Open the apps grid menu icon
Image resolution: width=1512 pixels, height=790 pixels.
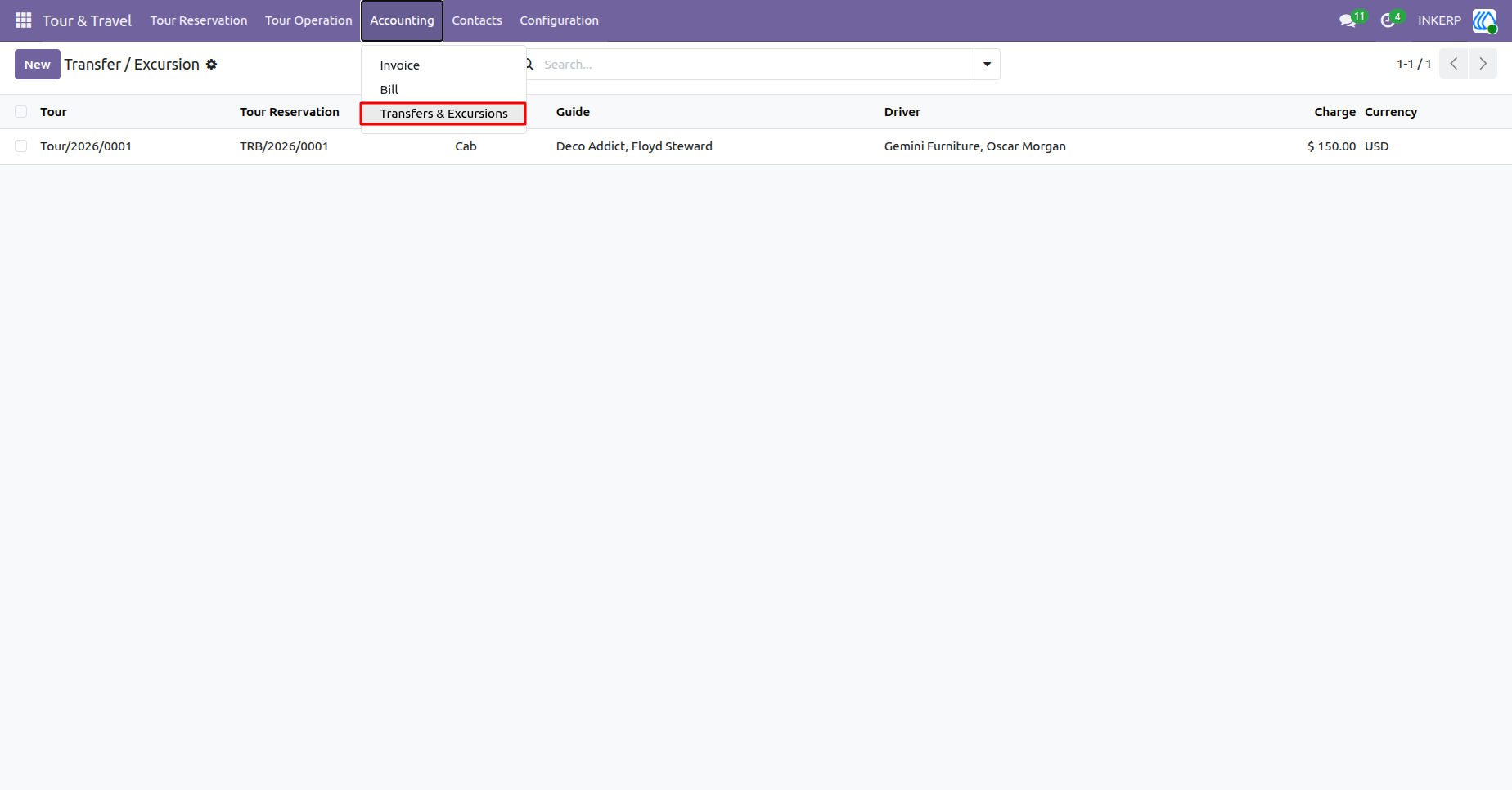click(x=24, y=20)
